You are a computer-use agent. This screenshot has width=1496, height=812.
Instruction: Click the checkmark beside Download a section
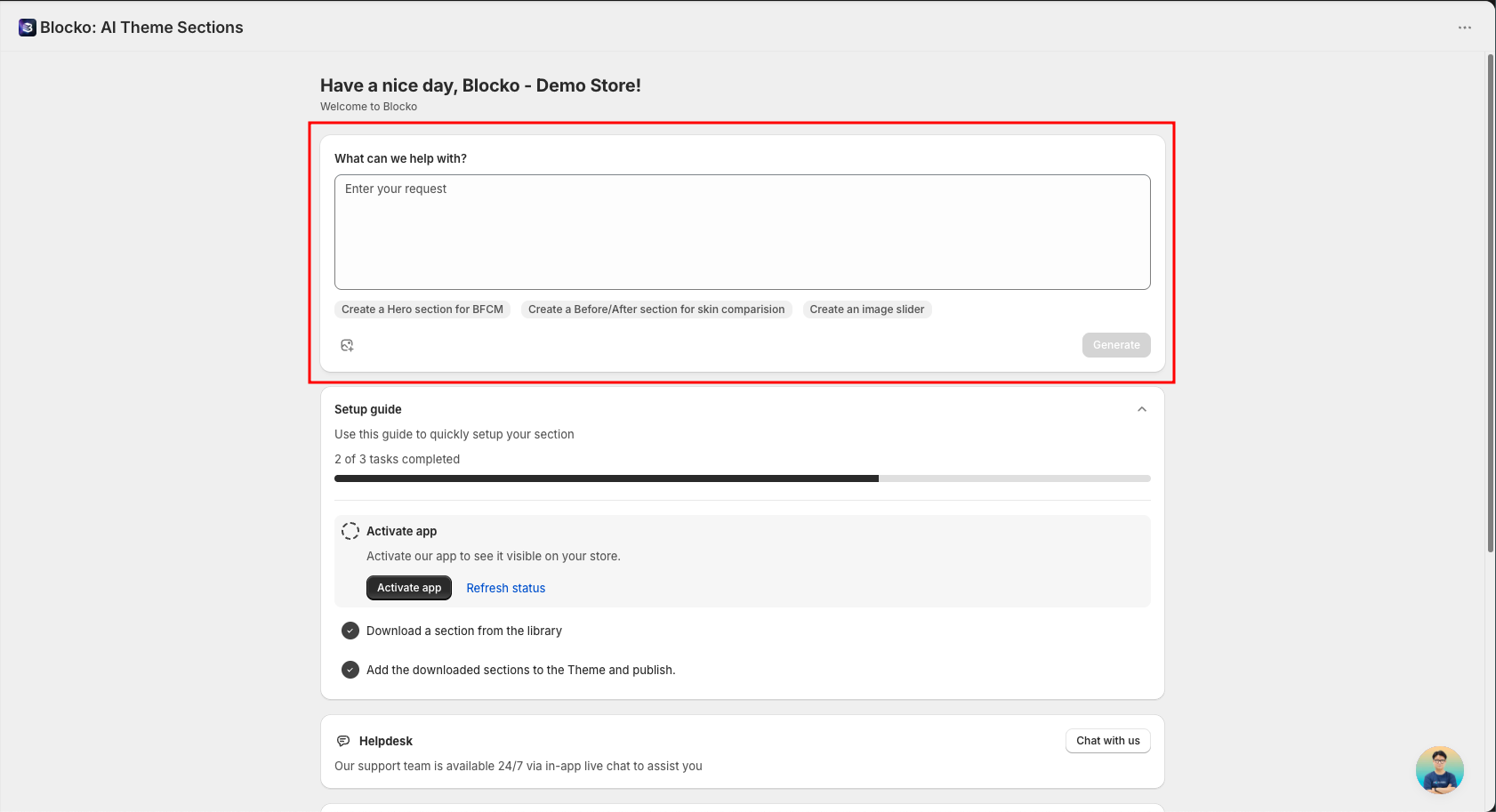point(350,631)
